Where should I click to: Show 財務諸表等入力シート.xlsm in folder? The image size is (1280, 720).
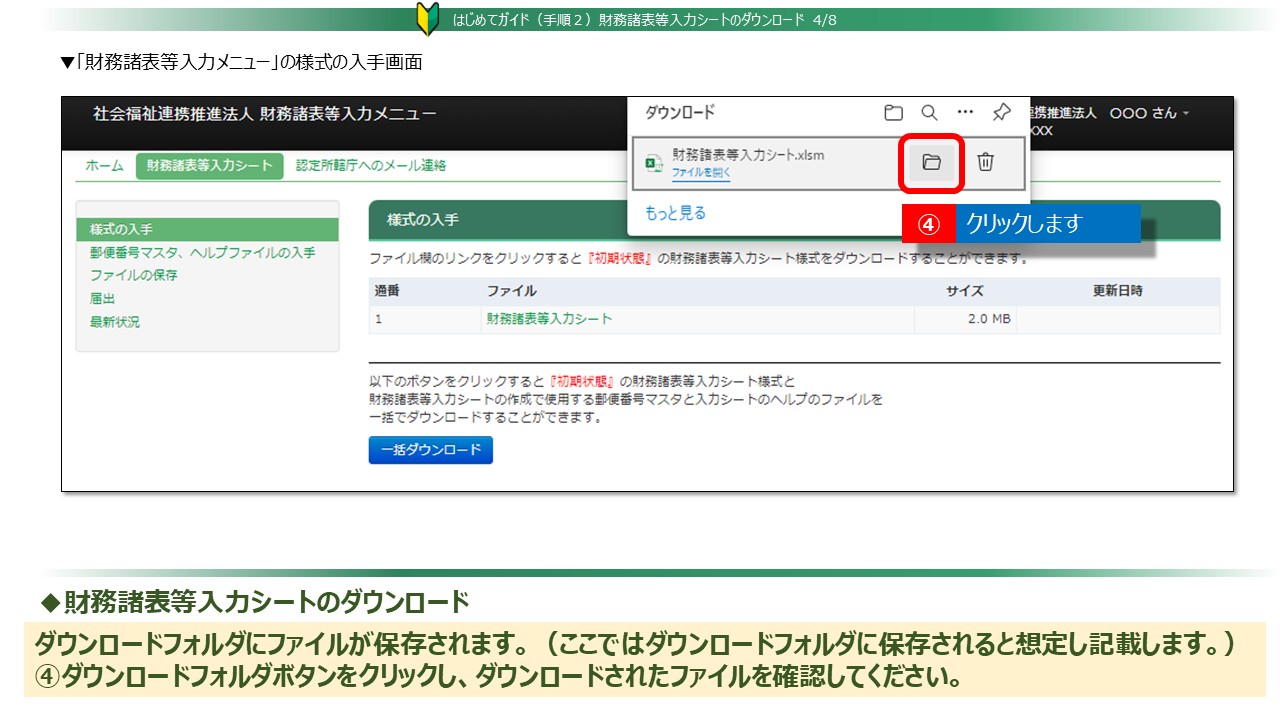point(931,162)
